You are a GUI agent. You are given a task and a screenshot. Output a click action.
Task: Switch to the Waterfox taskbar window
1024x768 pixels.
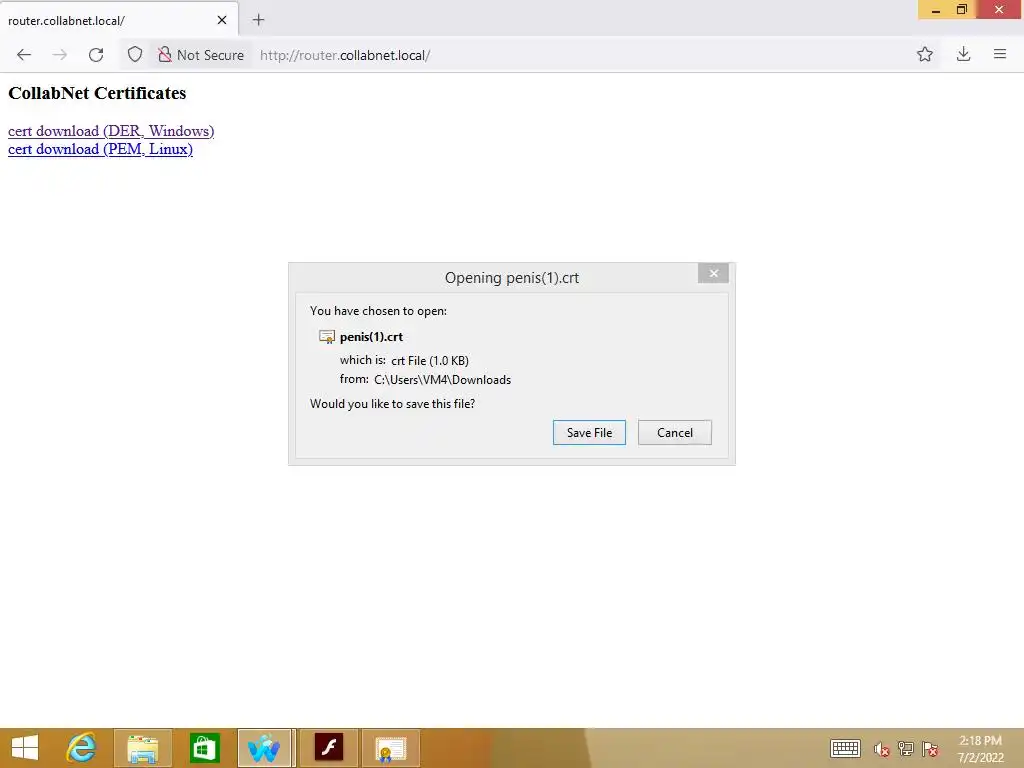[x=264, y=748]
